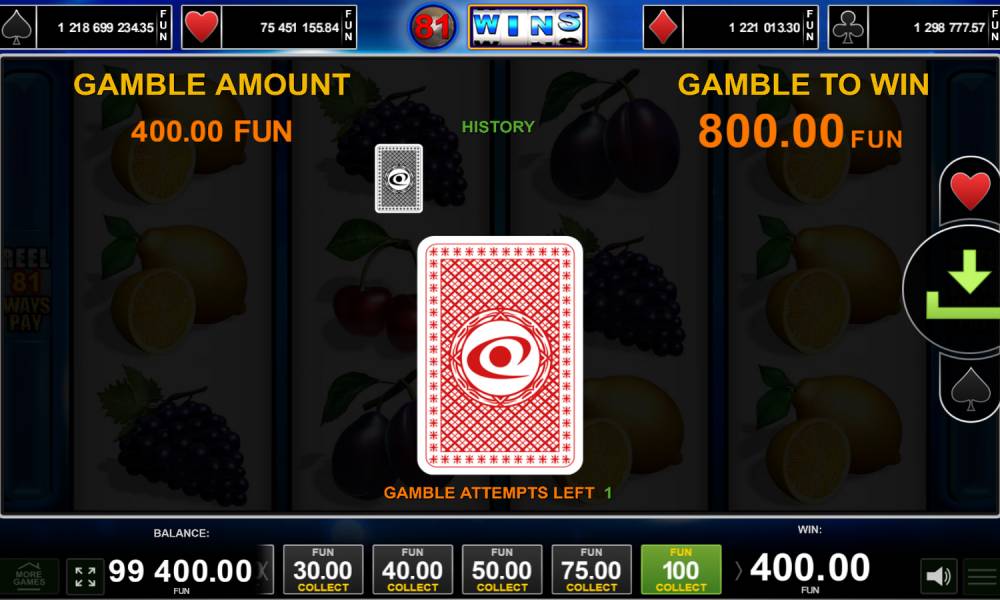The width and height of the screenshot is (1000, 600).
Task: Open More Games
Action: pyautogui.click(x=29, y=576)
